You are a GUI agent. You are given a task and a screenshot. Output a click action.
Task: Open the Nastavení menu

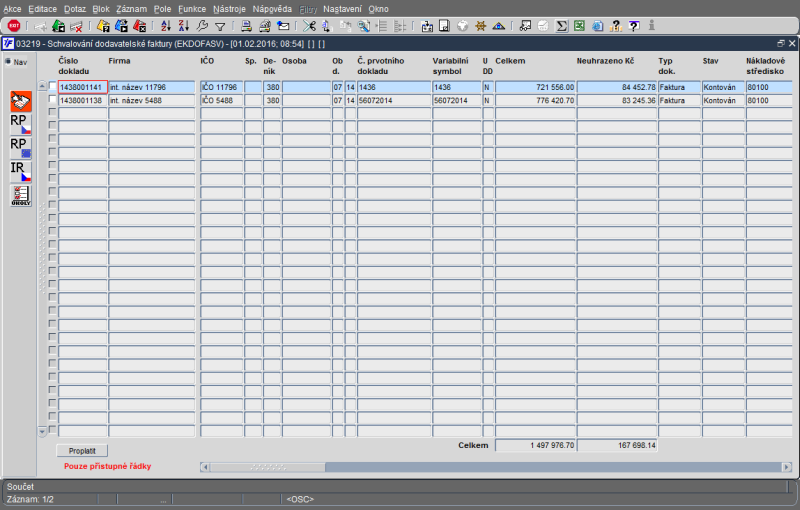[342, 9]
